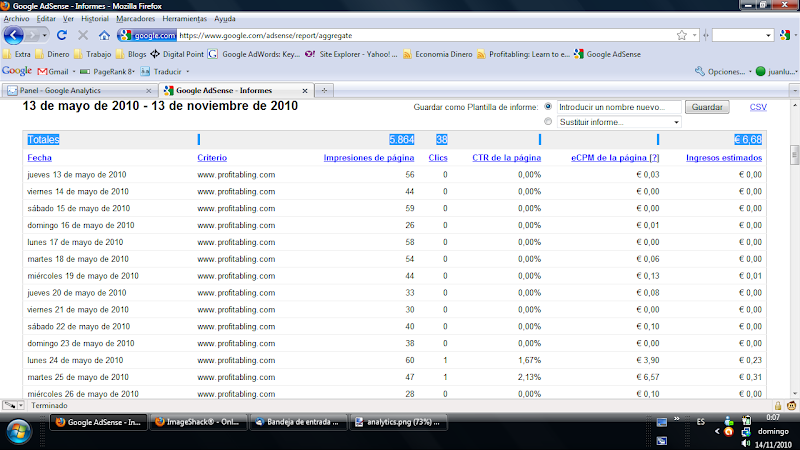This screenshot has height=450, width=800.
Task: Go back with the browser back arrow
Action: point(14,35)
